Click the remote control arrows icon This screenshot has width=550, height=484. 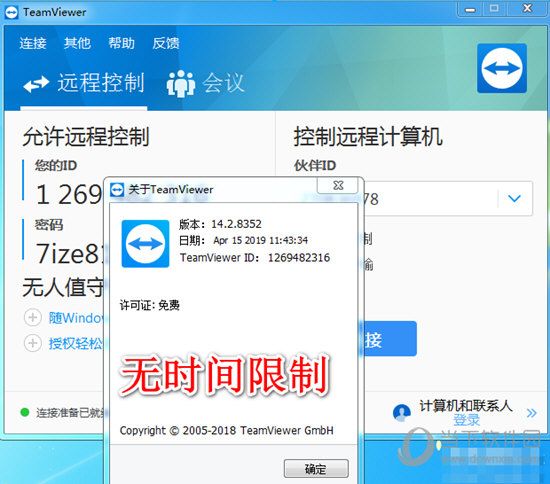[x=36, y=84]
